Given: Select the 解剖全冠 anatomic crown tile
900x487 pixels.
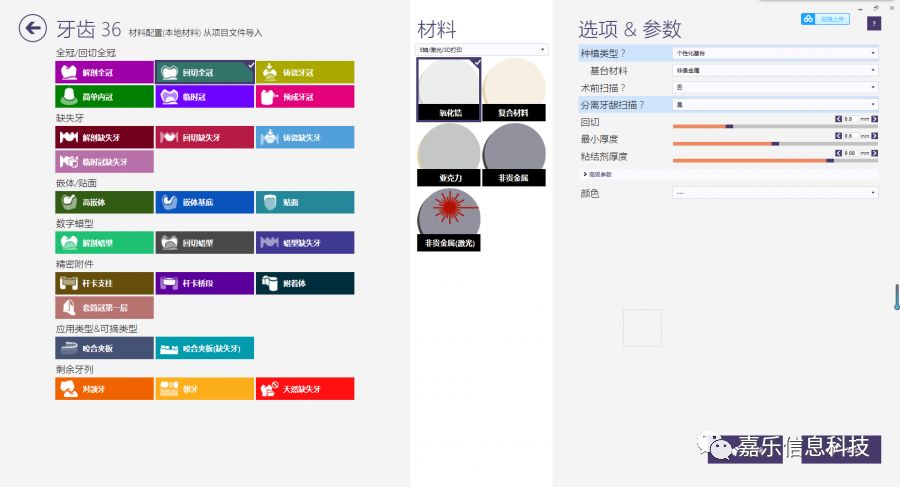Looking at the screenshot, I should coord(104,72).
